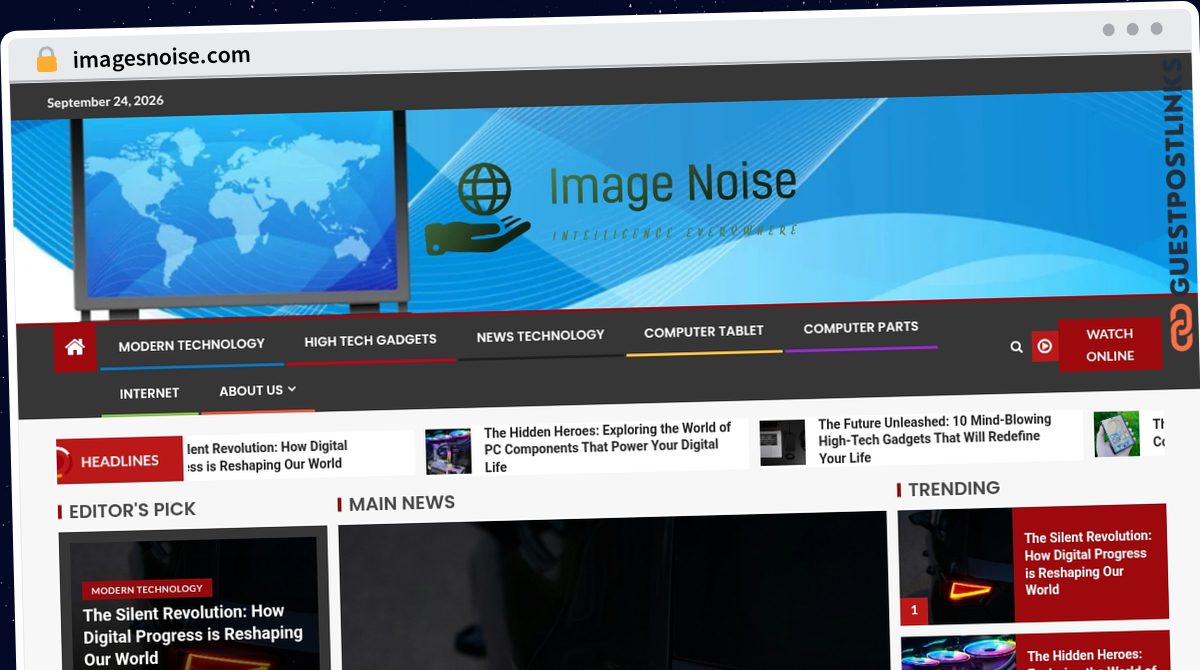Click the Trending section heading
Screen dimensions: 1200x670
point(953,488)
